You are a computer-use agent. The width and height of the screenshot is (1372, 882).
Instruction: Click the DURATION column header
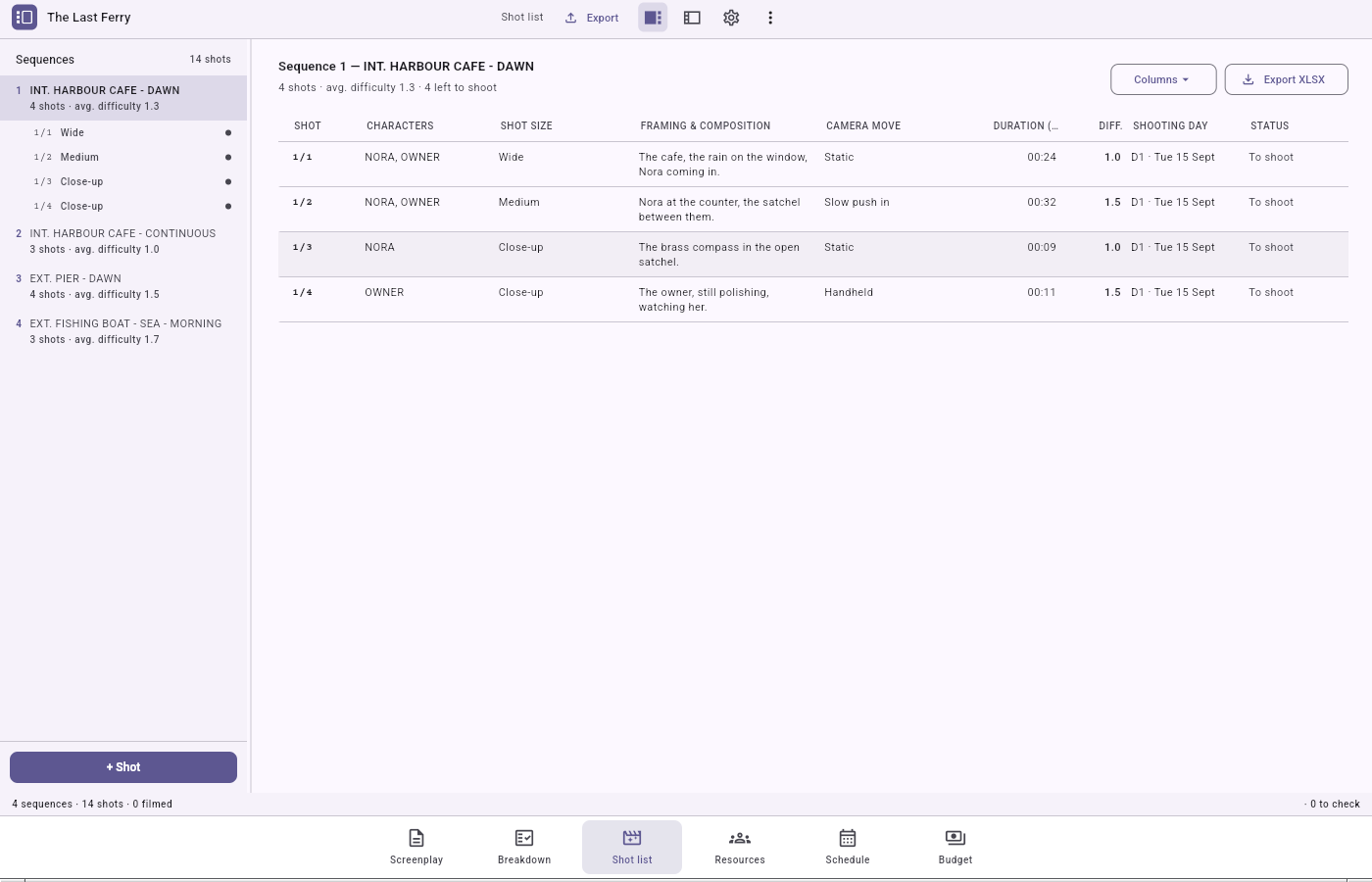[x=1025, y=125]
